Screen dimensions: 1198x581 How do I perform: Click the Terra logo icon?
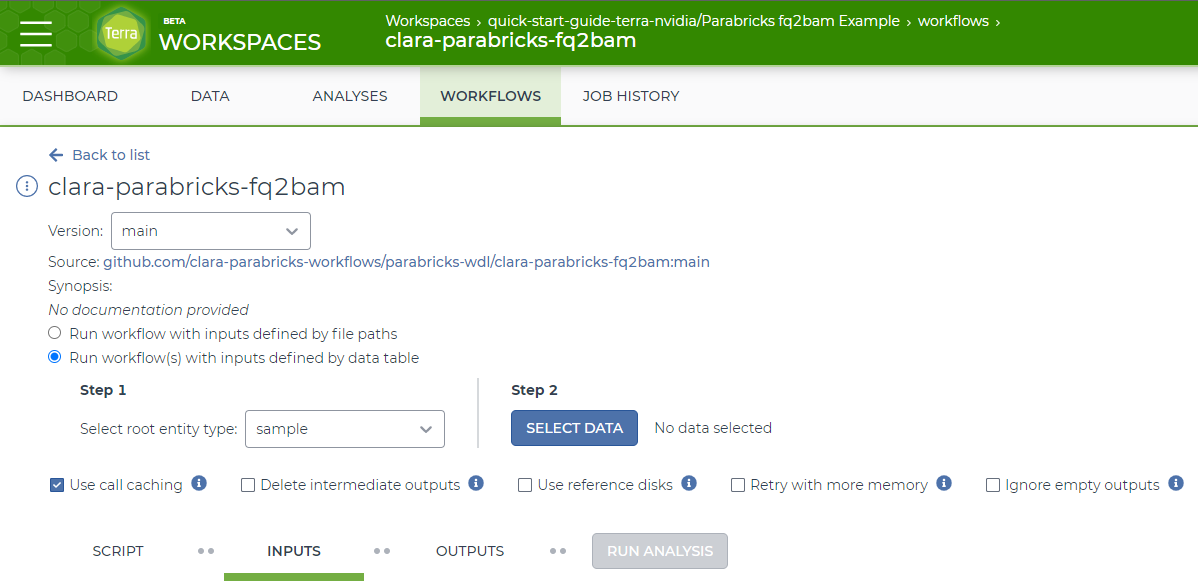[x=120, y=33]
